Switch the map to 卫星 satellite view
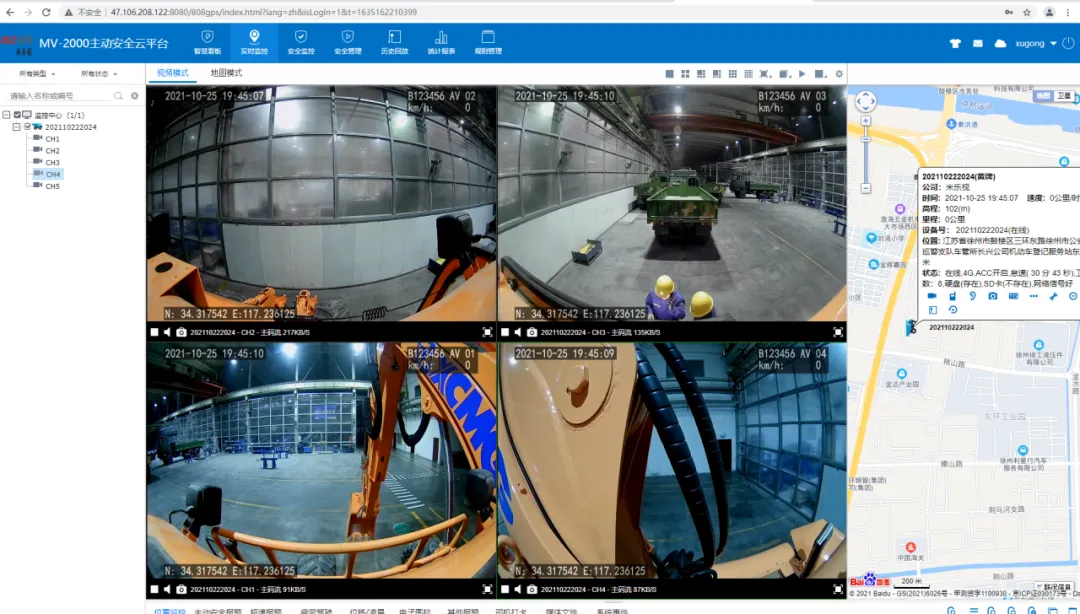 tap(1063, 96)
